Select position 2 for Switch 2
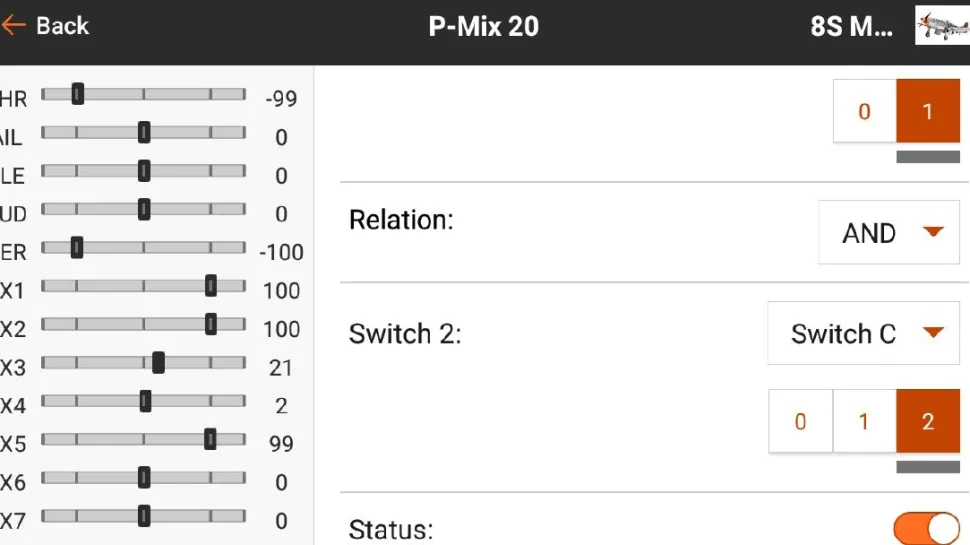 coord(928,421)
